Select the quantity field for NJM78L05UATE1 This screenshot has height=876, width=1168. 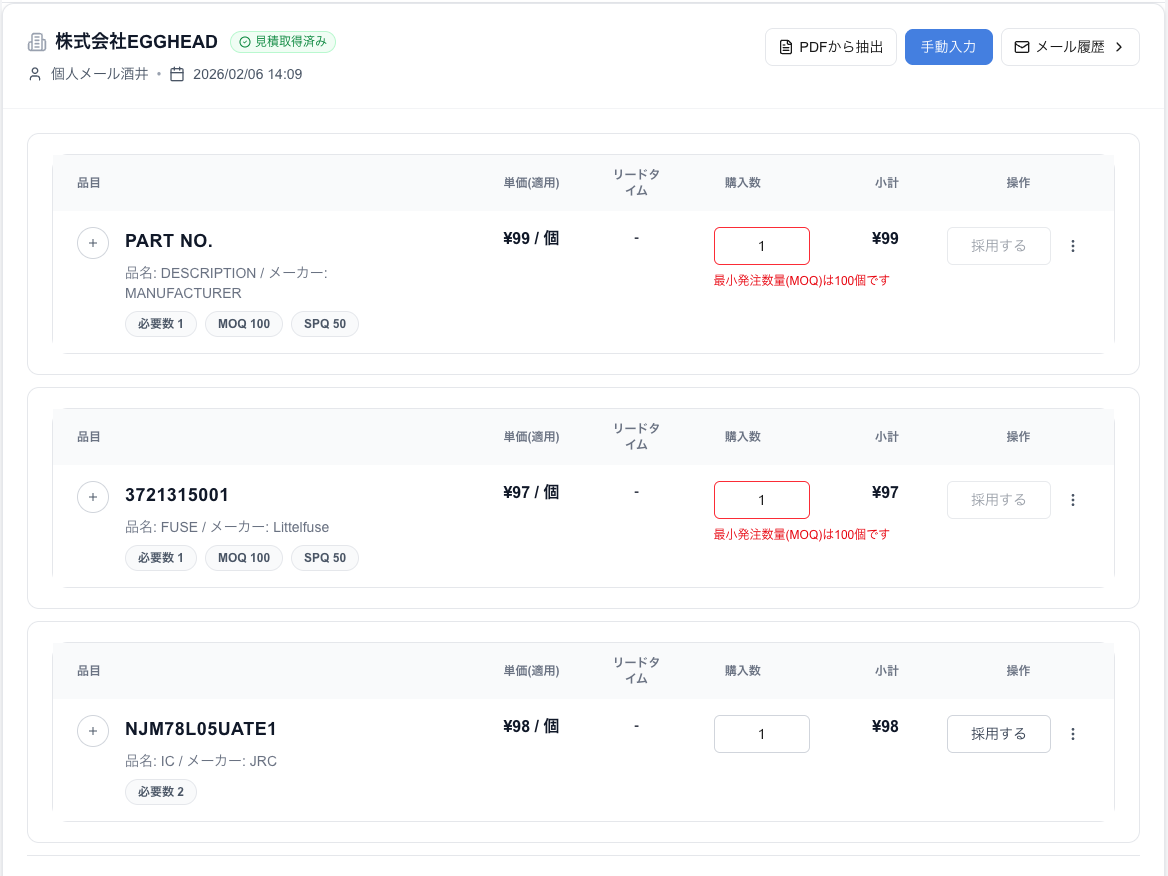click(x=761, y=734)
